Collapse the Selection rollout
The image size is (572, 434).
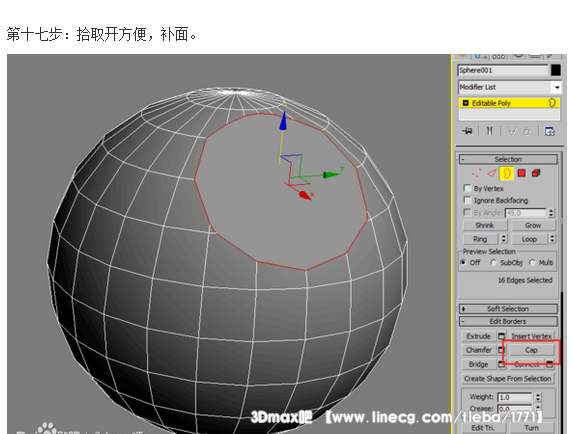pos(508,159)
